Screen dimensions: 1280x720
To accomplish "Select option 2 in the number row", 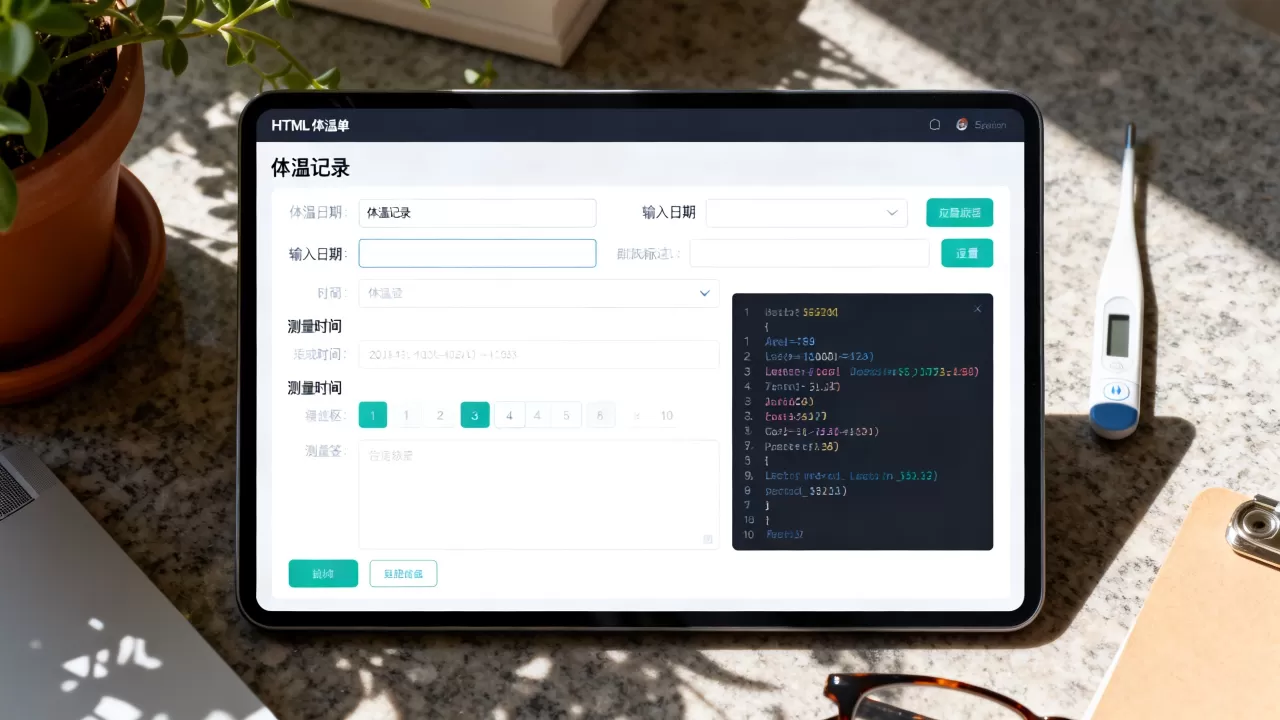I will pos(440,415).
